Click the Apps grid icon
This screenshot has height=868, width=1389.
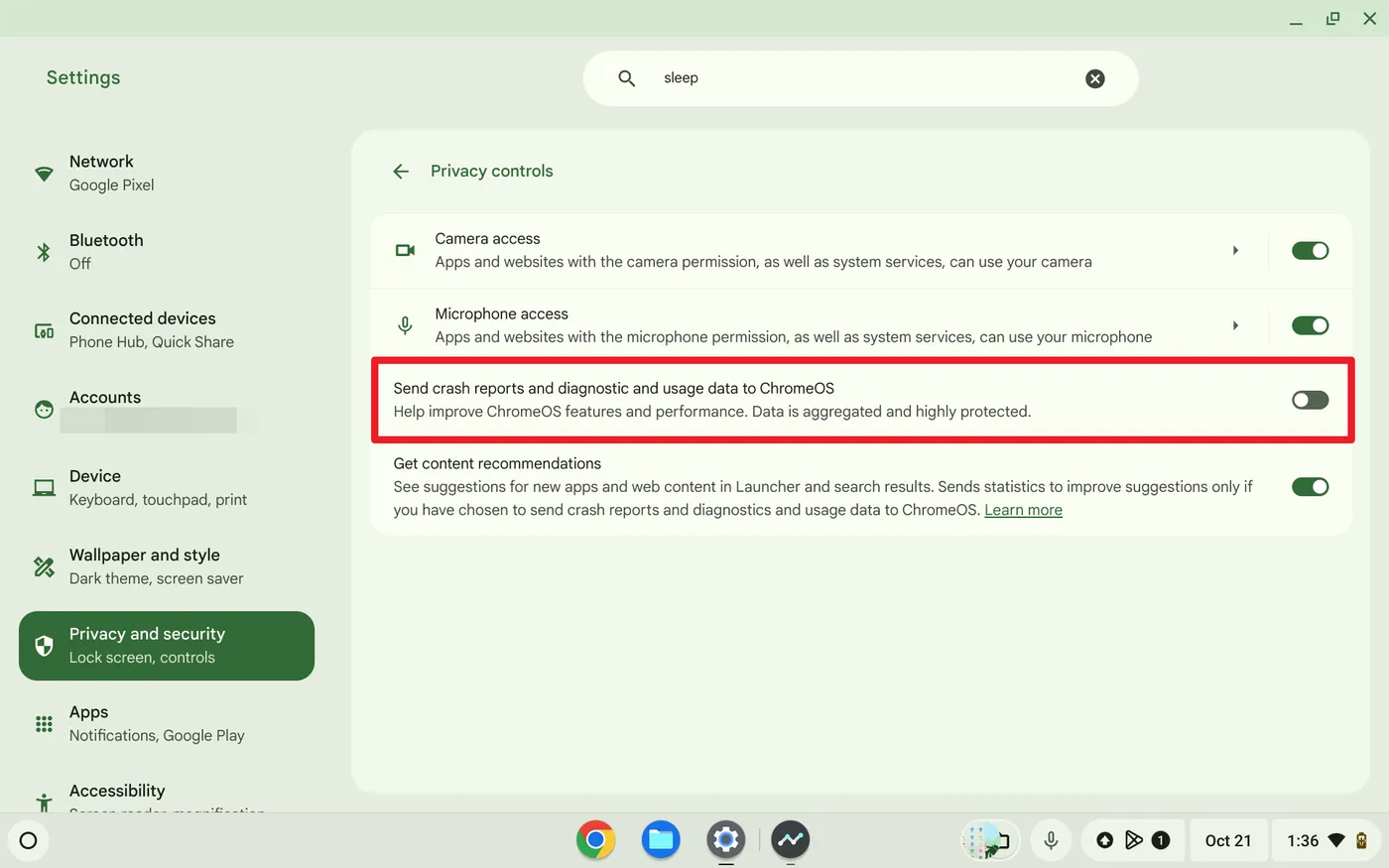(44, 724)
